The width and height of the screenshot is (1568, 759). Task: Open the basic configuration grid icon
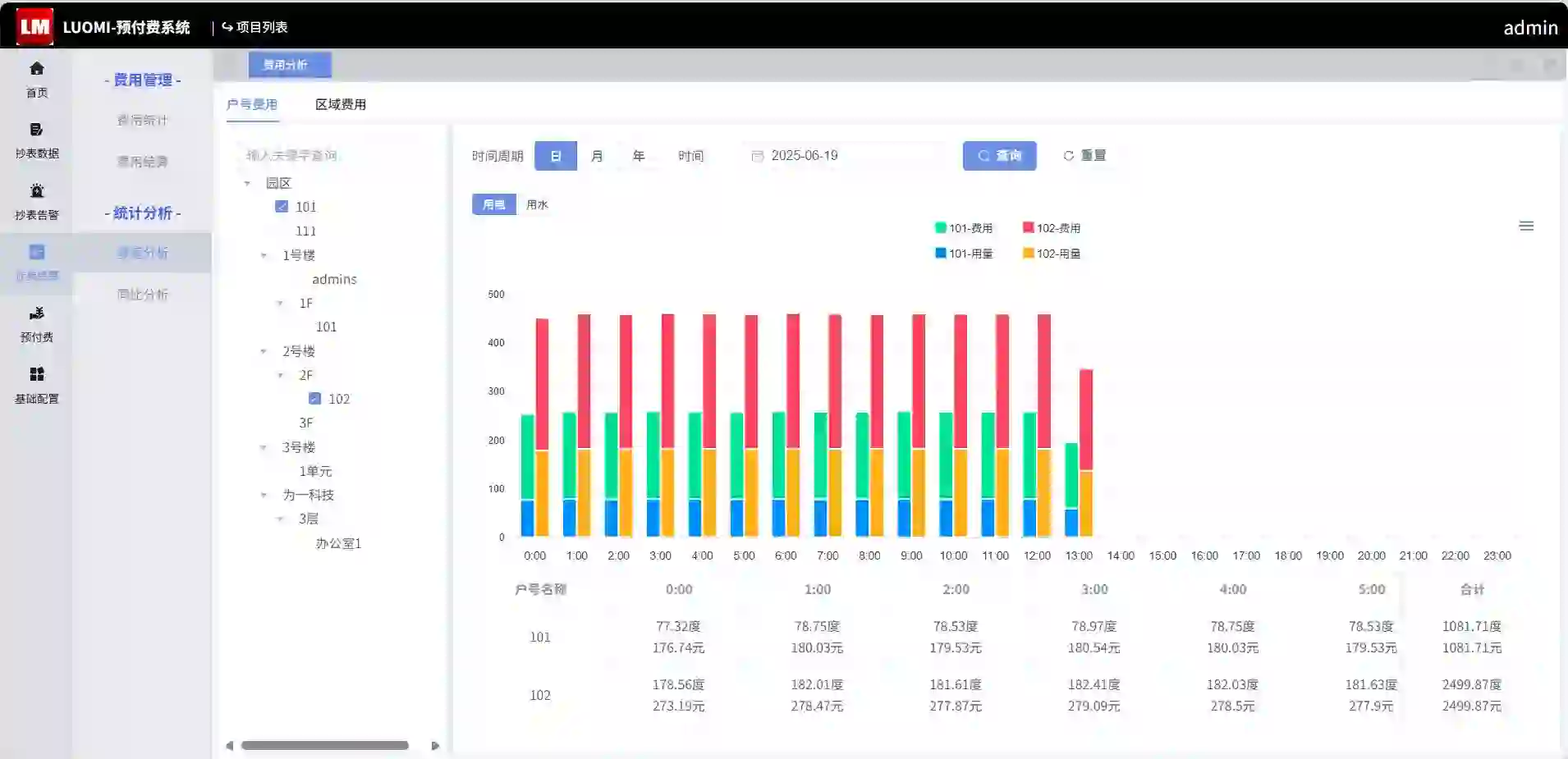pos(37,375)
